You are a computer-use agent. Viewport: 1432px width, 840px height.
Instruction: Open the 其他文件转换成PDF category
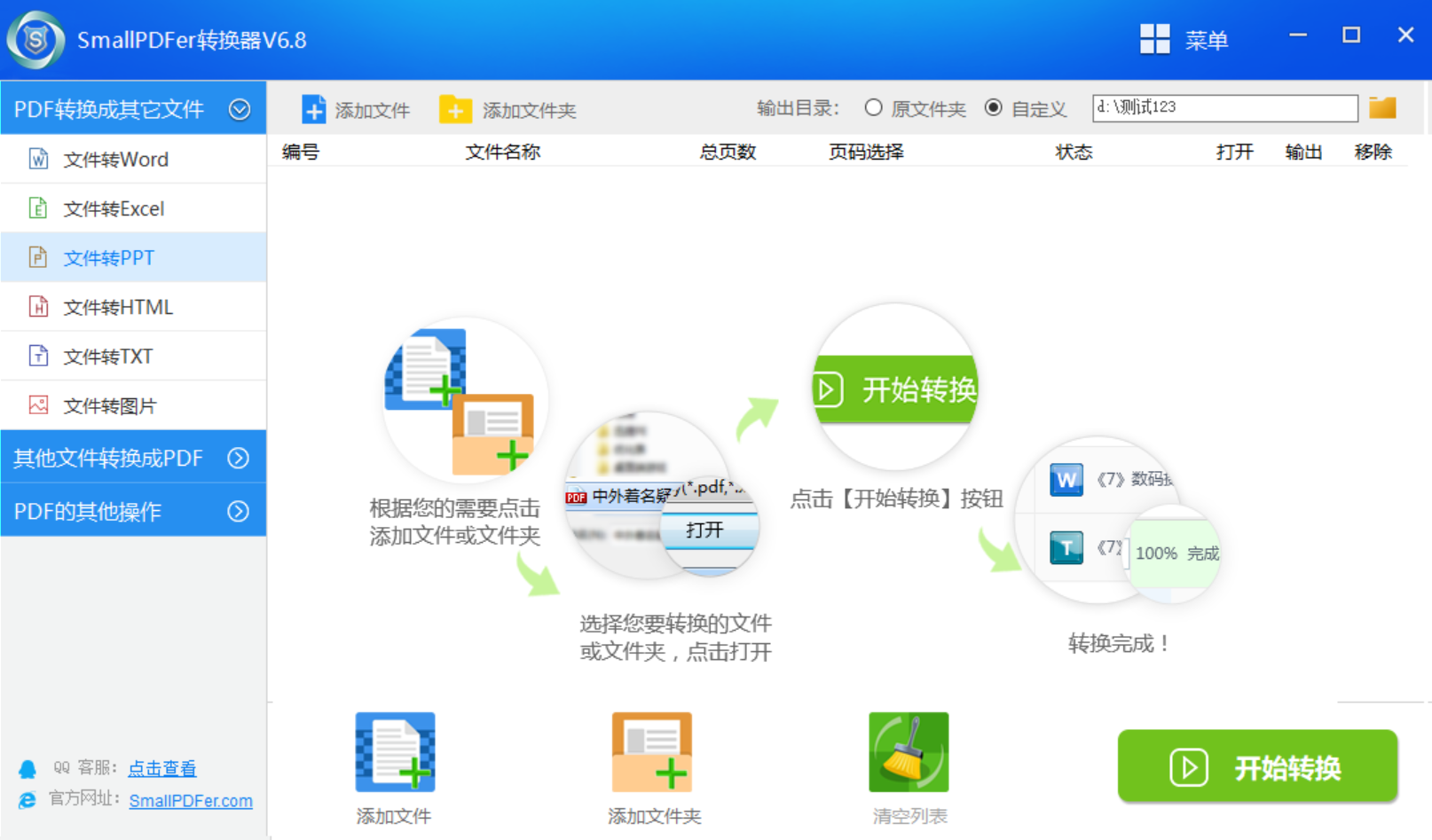133,457
